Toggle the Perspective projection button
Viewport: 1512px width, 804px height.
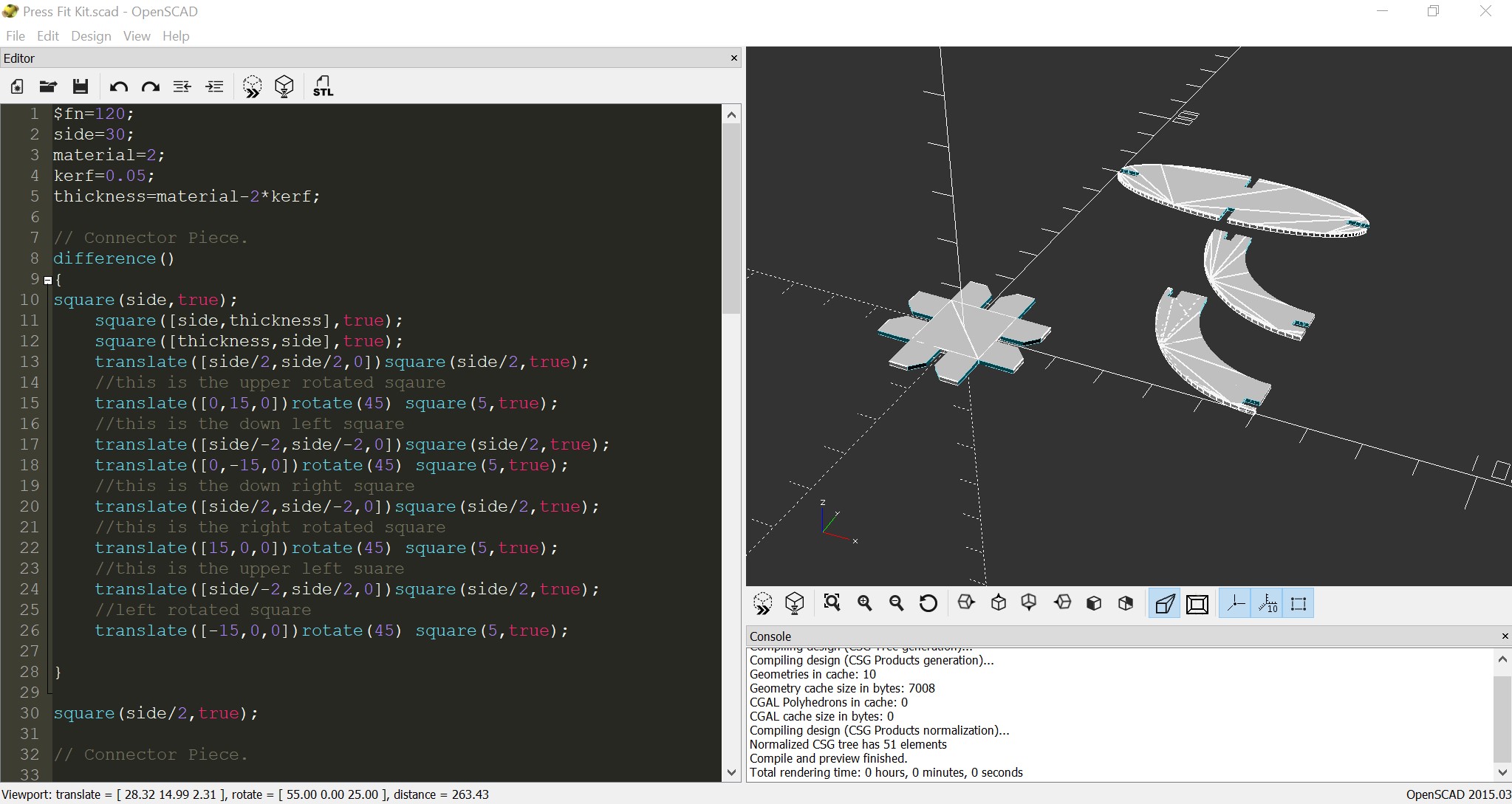(x=1164, y=604)
